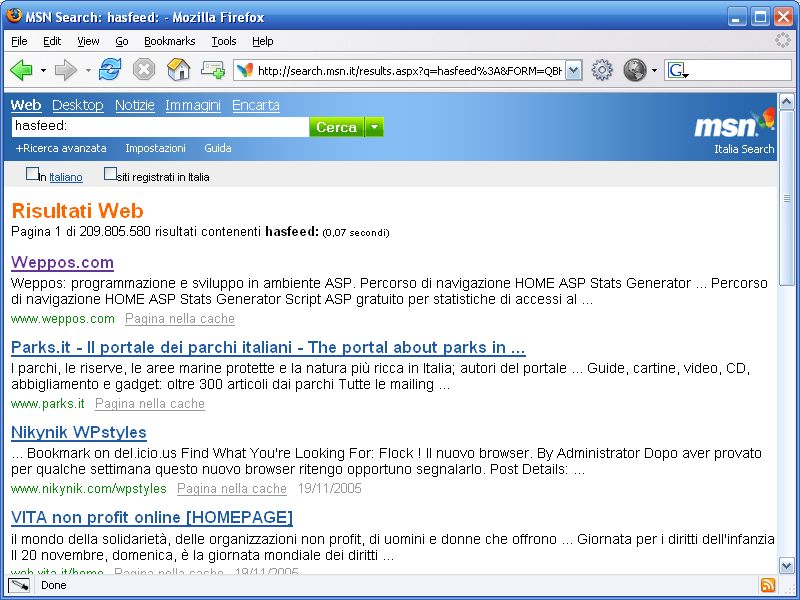Open the Weppos.com result
This screenshot has height=600, width=800.
62,262
